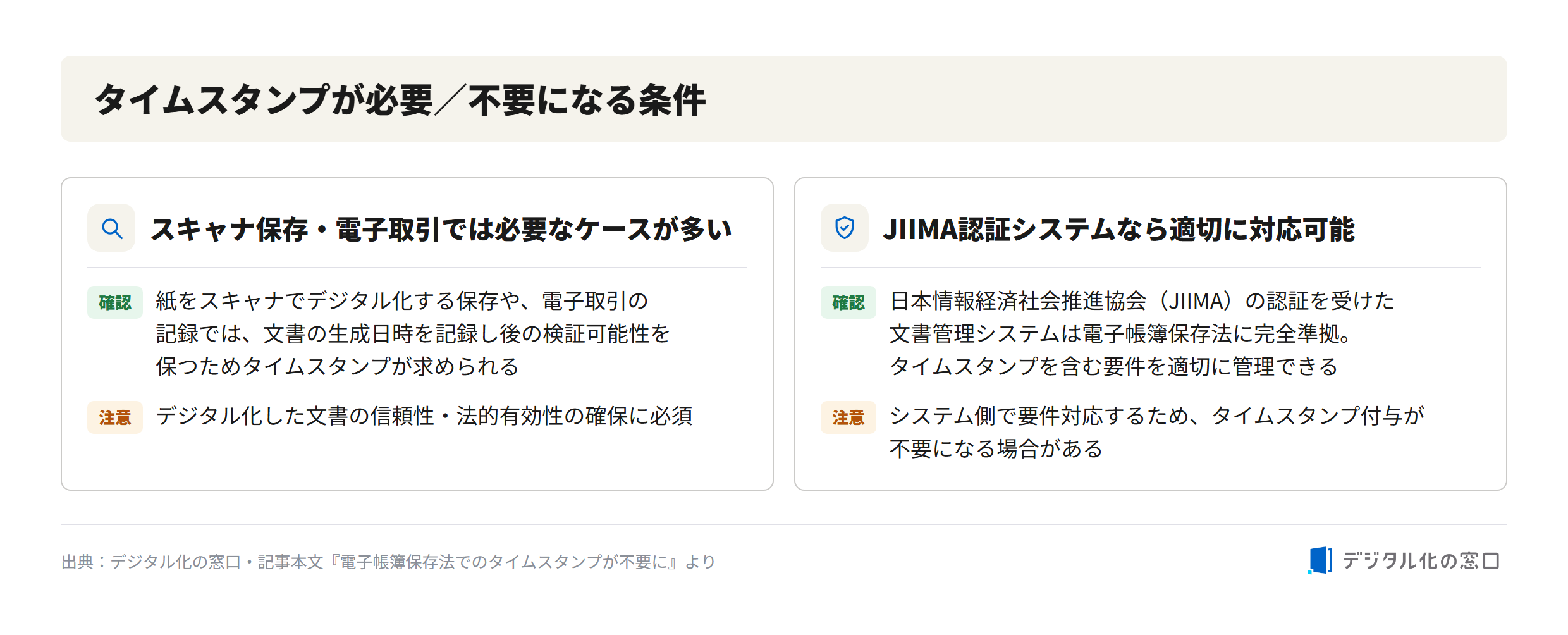1568x635 pixels.
Task: Click heading スキャナ保存・電子取引では必要なケースが多い
Action: [441, 229]
